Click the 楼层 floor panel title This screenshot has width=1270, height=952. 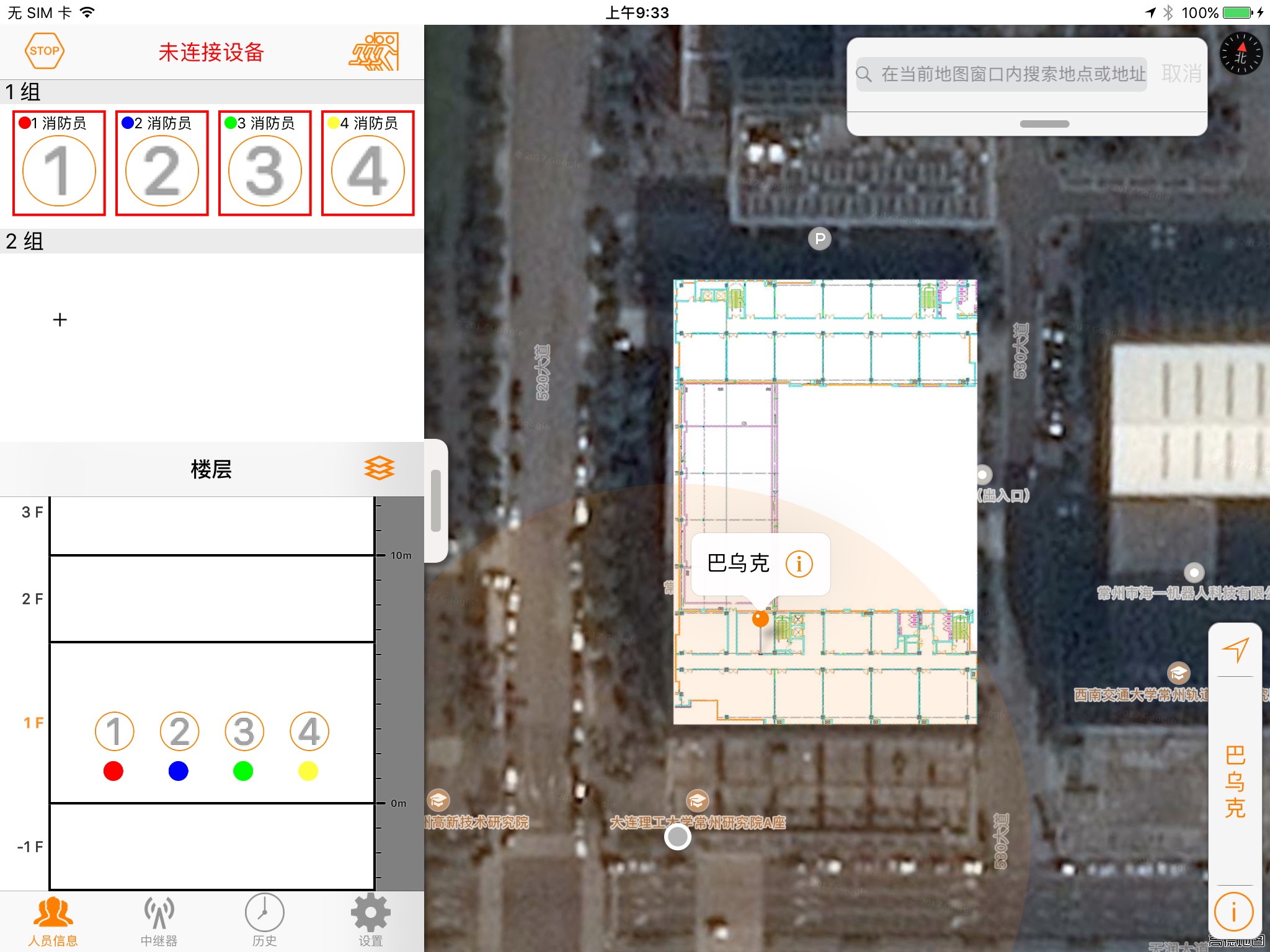211,469
